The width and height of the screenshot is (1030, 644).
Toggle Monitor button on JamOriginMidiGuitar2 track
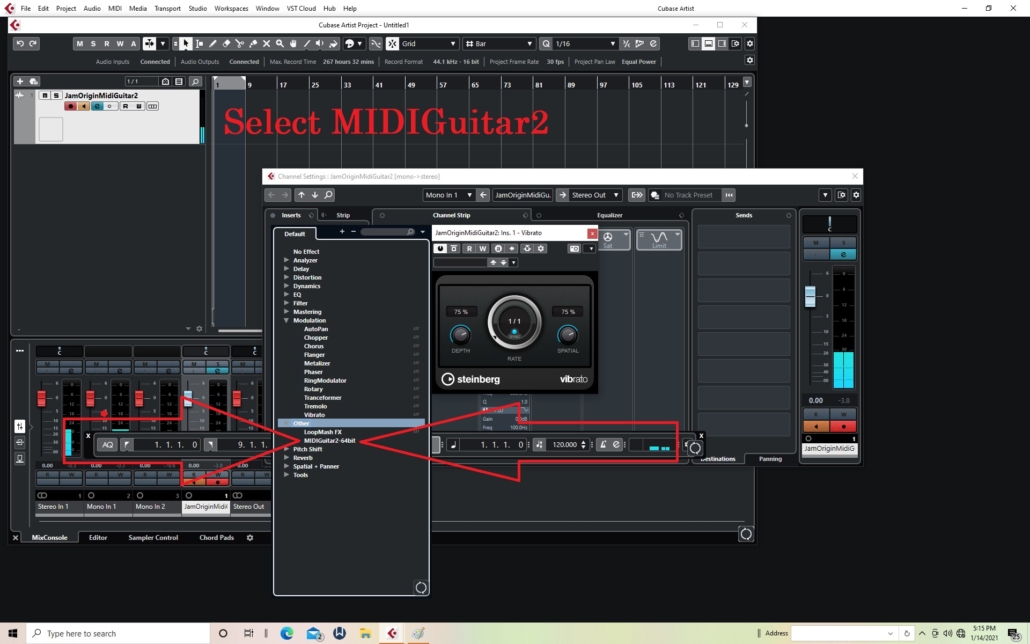83,106
